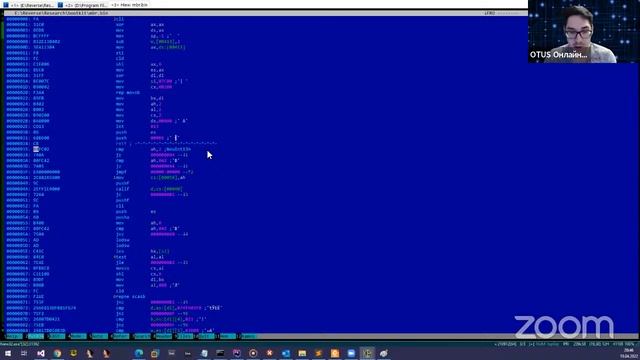640x360 pixels.
Task: Open the orange square taskbar icon
Action: (x=335, y=353)
